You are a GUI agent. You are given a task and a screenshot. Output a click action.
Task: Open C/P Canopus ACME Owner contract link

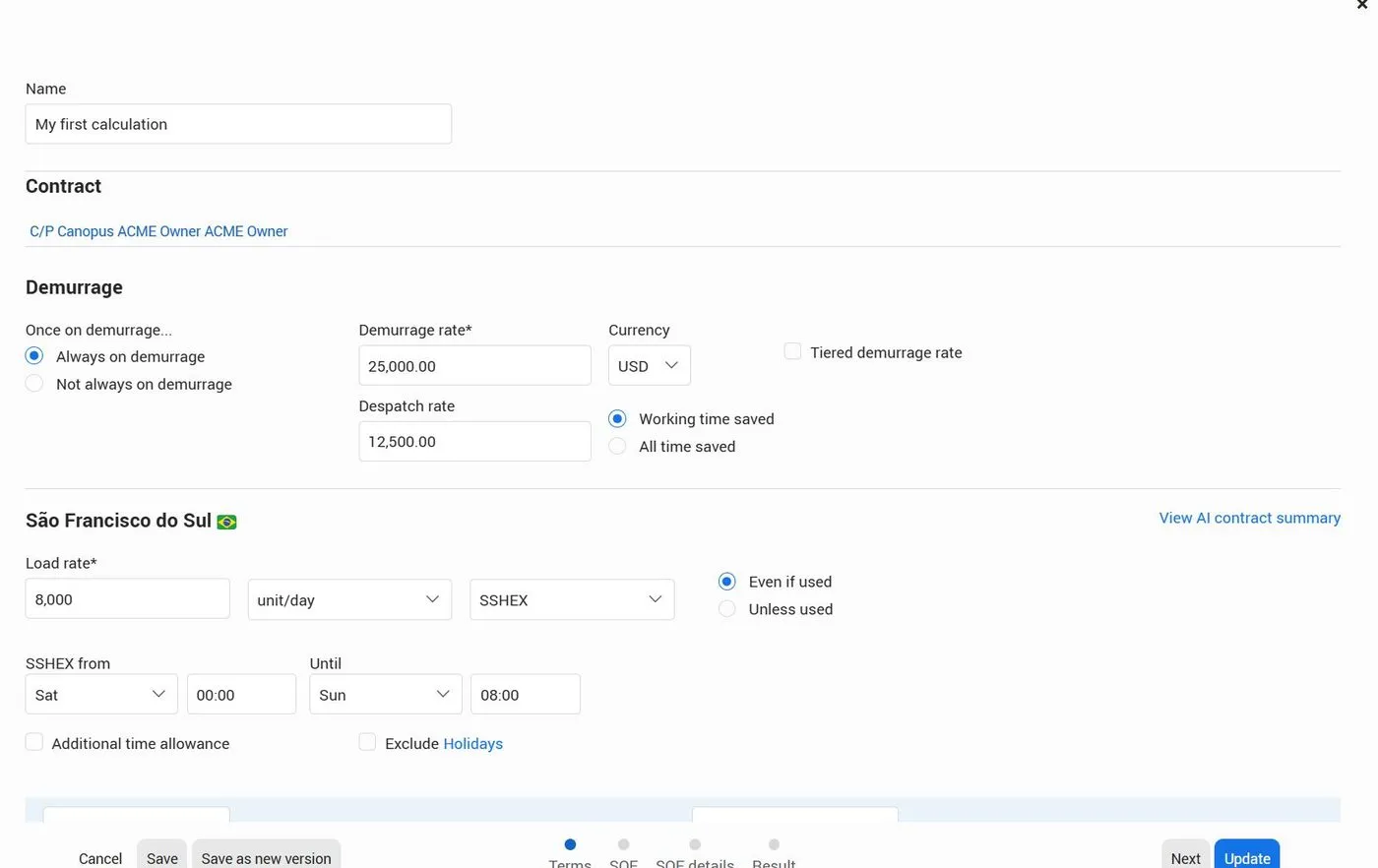pos(158,231)
